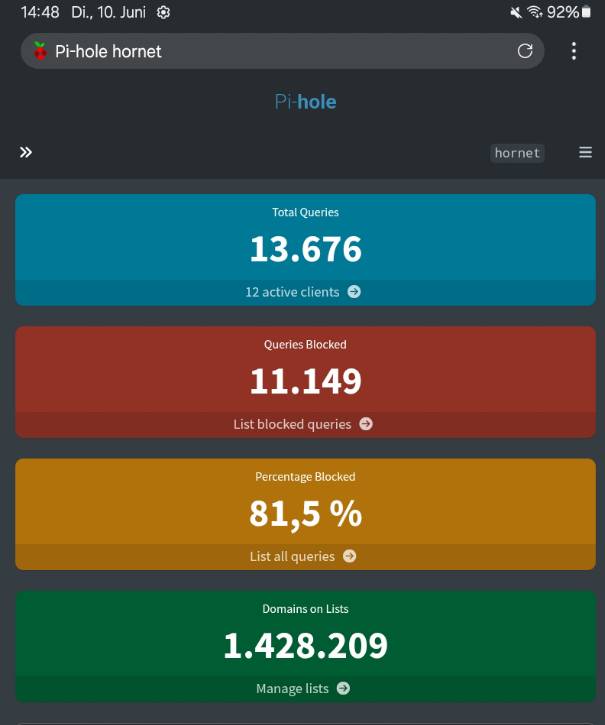Click the hornet hostname badge
Screen dimensions: 605x725
[517, 153]
